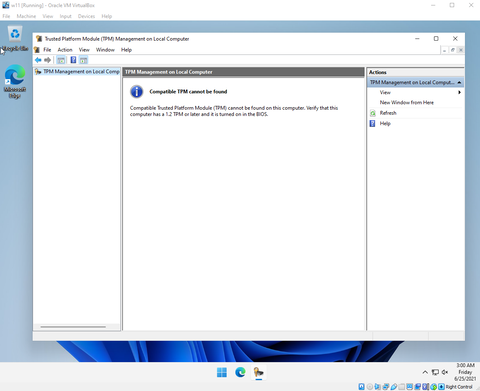This screenshot has width=480, height=391.
Task: Click the Actions pane header
Action: [416, 72]
